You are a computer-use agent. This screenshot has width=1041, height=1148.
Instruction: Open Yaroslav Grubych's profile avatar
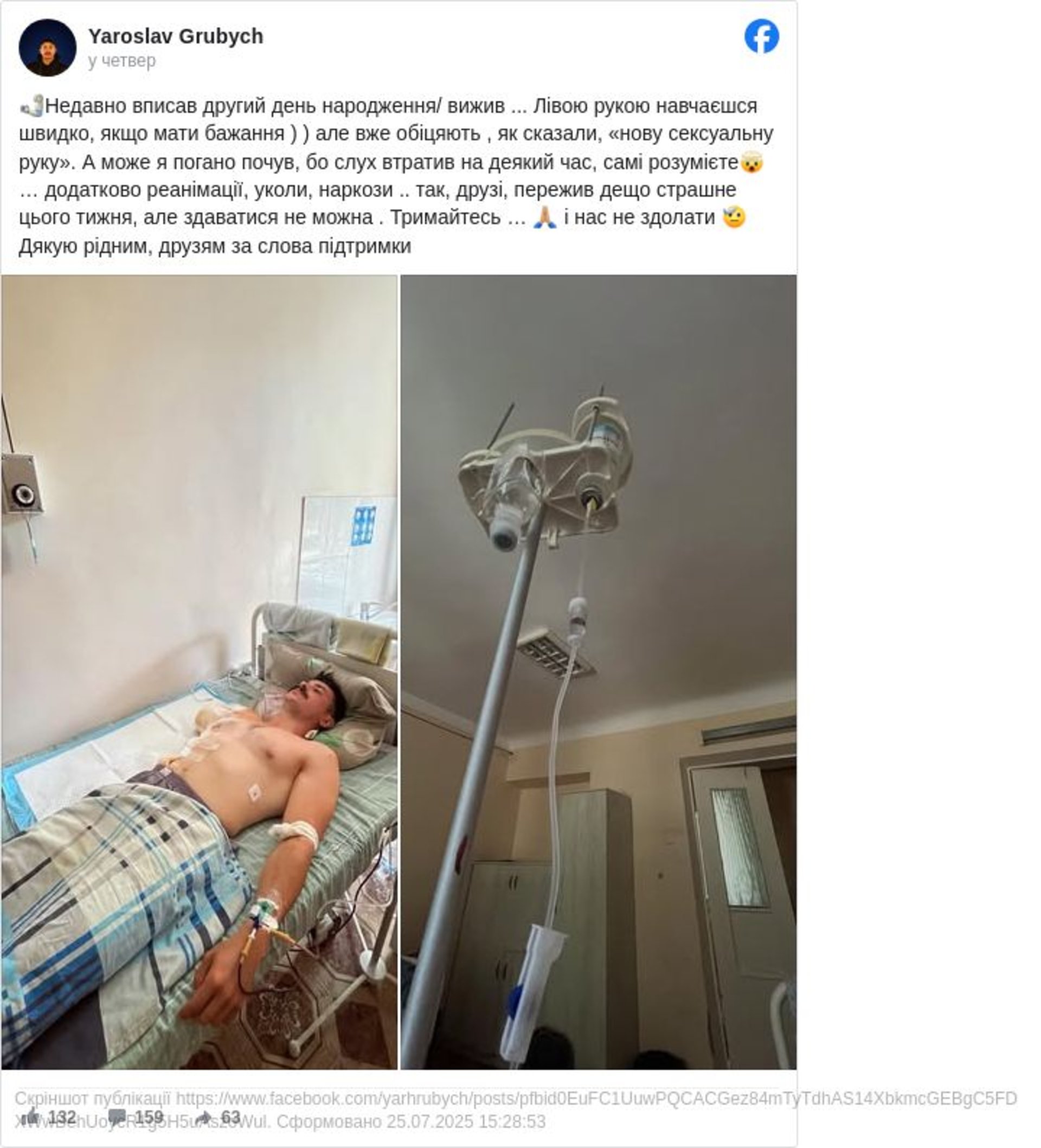tap(47, 47)
